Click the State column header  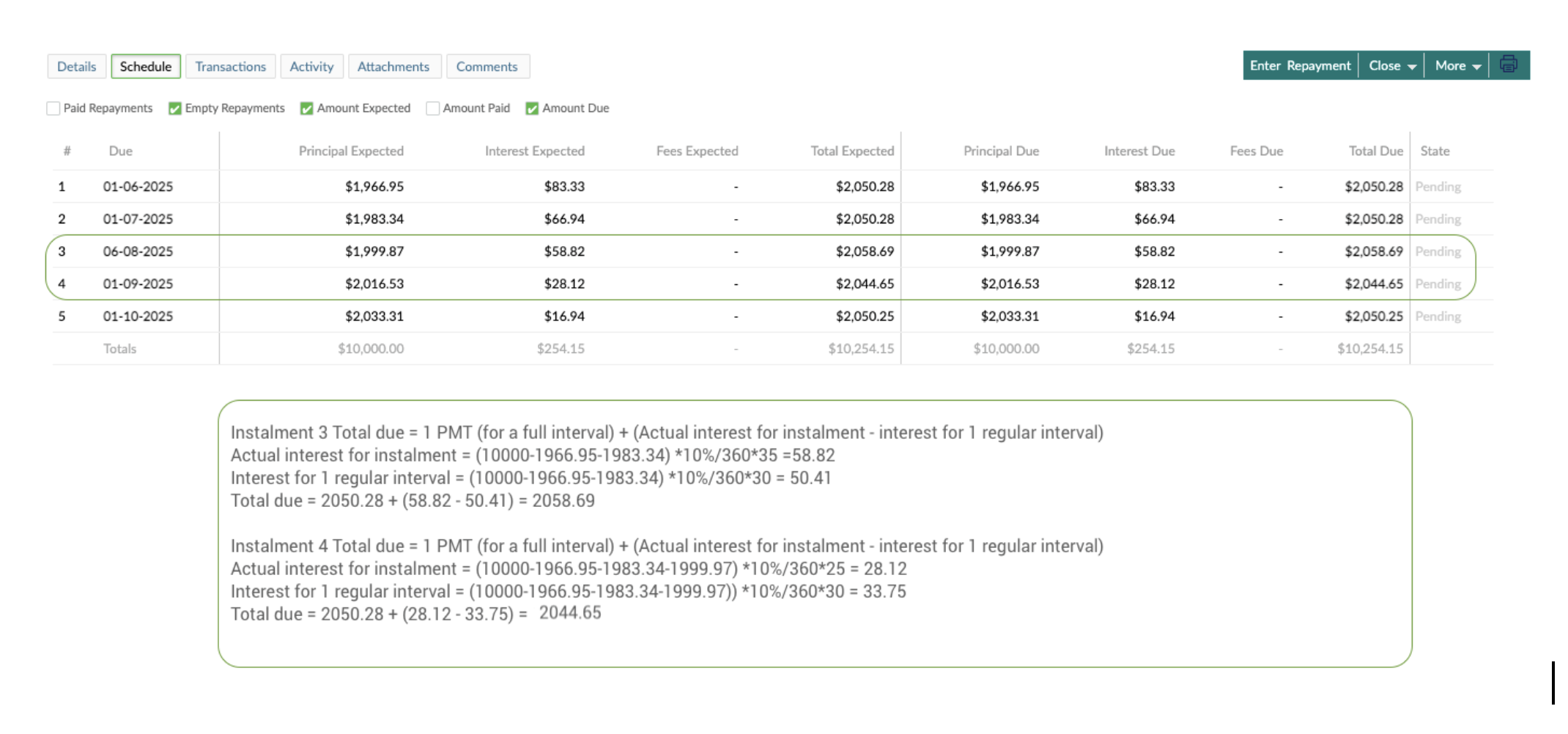[1435, 151]
